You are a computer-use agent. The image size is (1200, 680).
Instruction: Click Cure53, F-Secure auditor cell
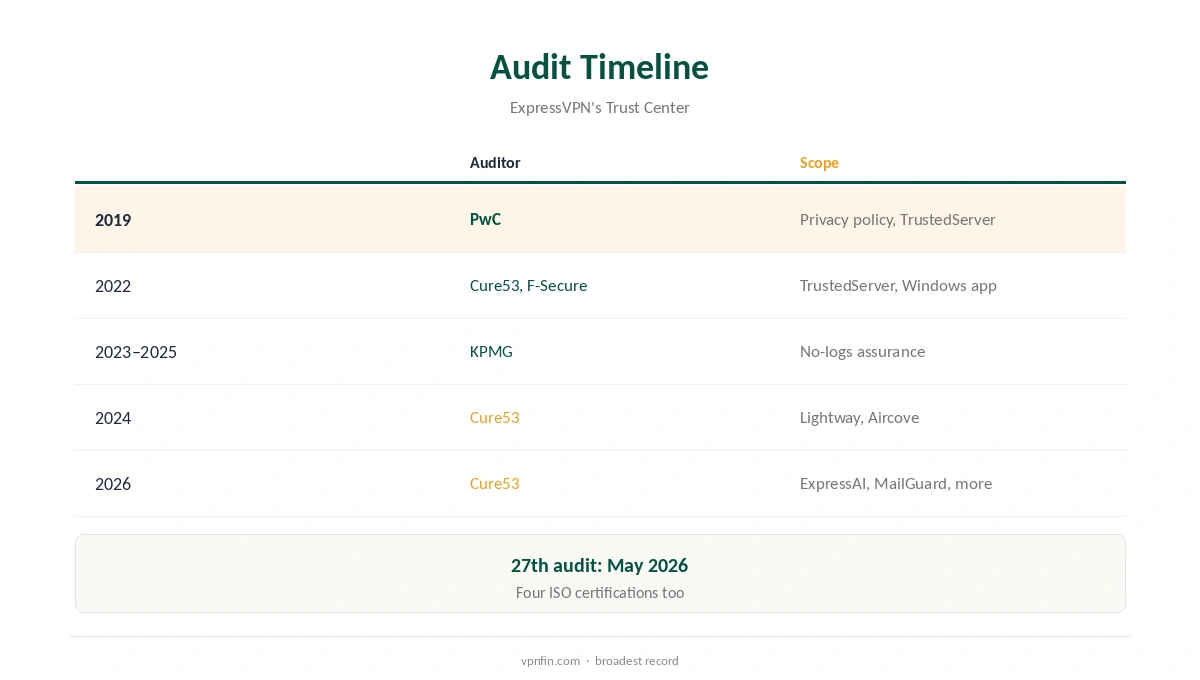(528, 285)
